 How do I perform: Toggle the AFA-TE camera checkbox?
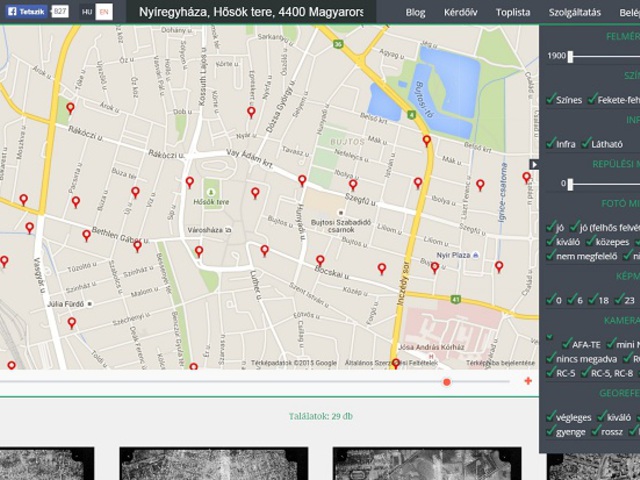tap(567, 344)
